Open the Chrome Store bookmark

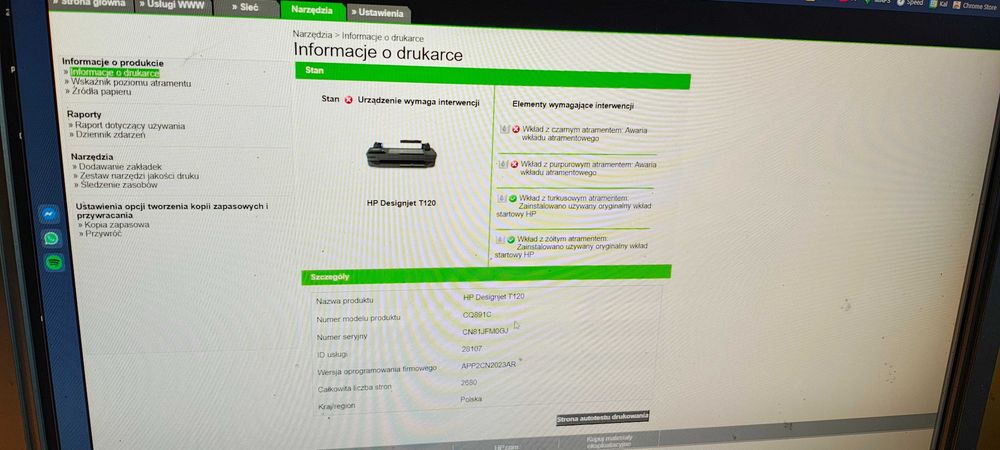pyautogui.click(x=975, y=5)
